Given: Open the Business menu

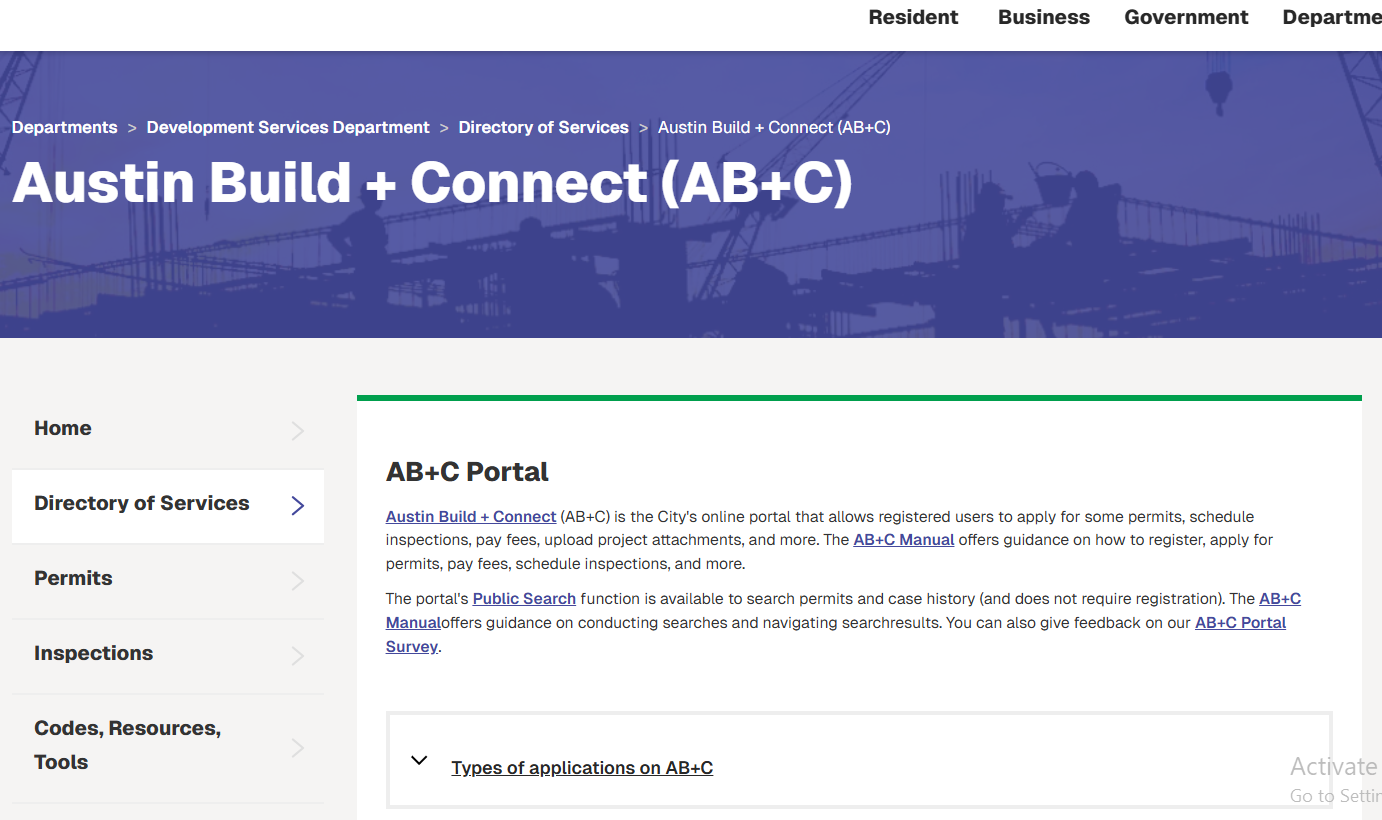Looking at the screenshot, I should tap(1044, 17).
